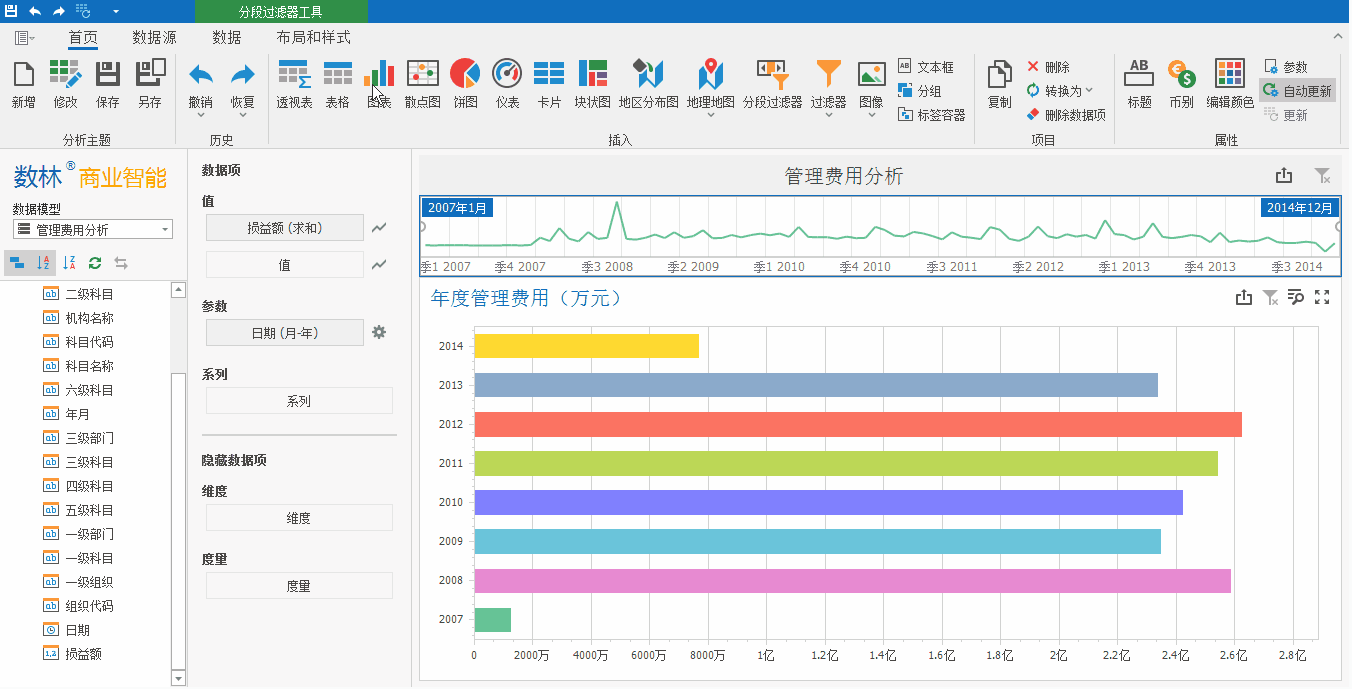Insert a scatter chart (散点图)
Screen dimensions: 1352x689
422,84
